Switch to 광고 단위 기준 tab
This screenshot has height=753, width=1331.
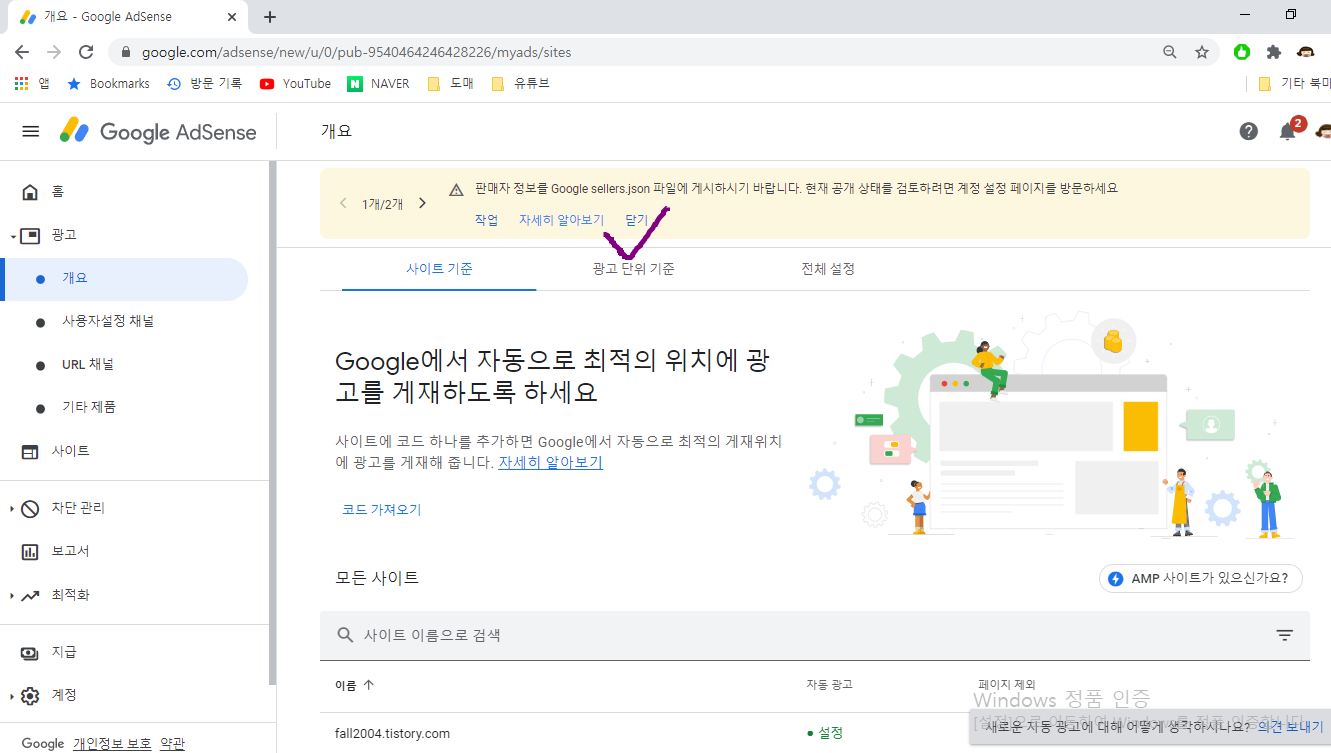click(x=633, y=269)
